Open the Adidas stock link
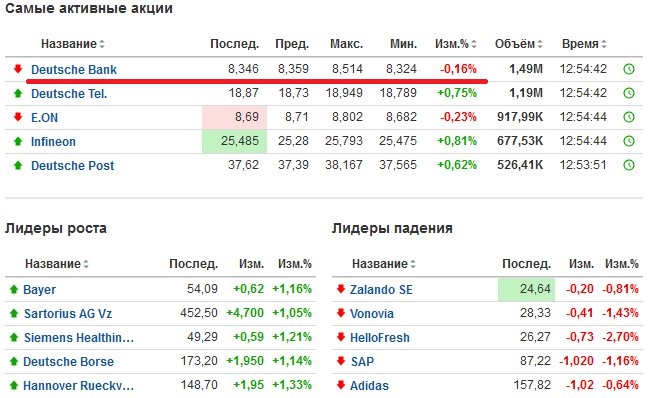 [x=369, y=386]
